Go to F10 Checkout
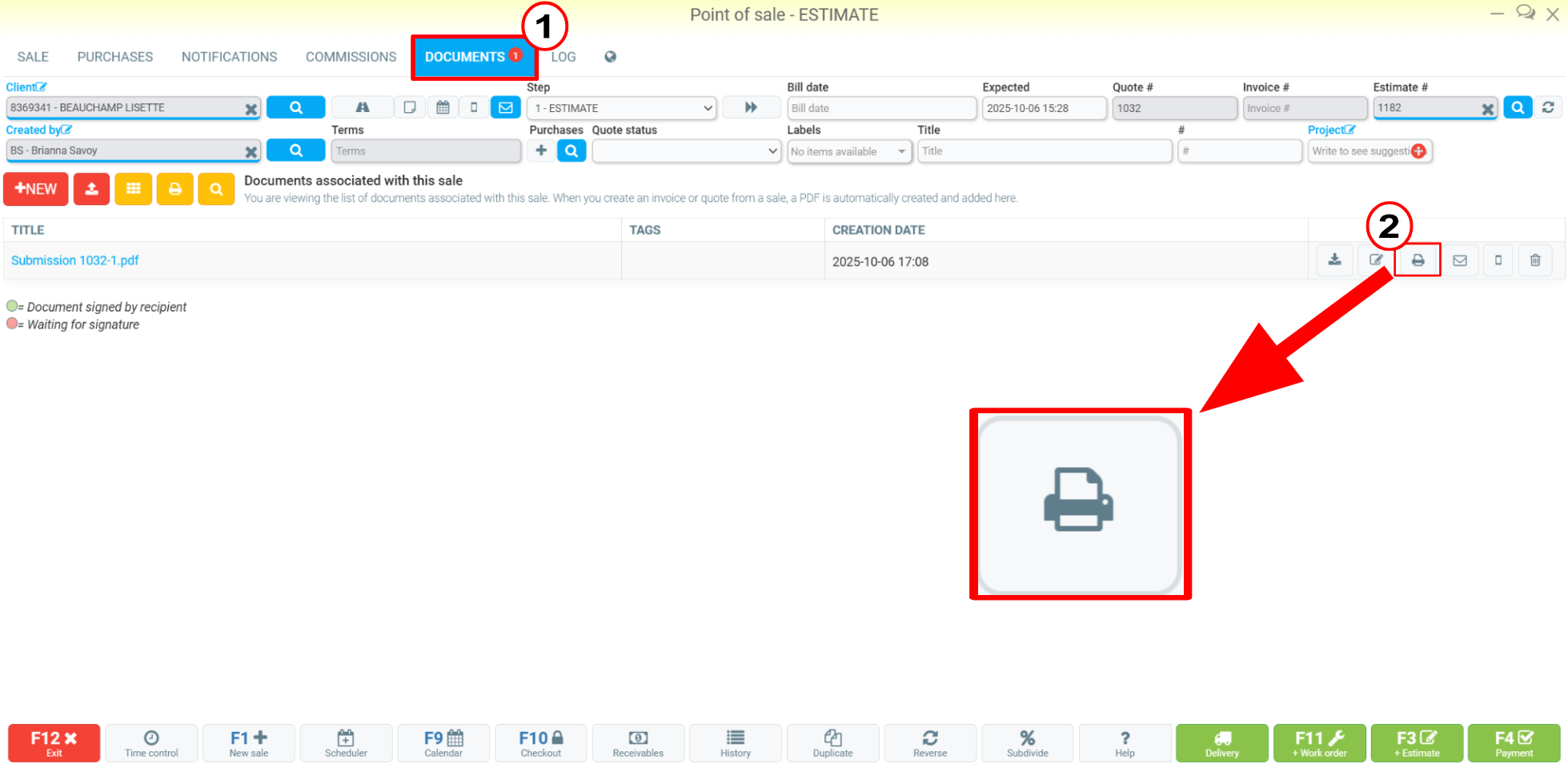This screenshot has width=1568, height=768. pyautogui.click(x=541, y=743)
